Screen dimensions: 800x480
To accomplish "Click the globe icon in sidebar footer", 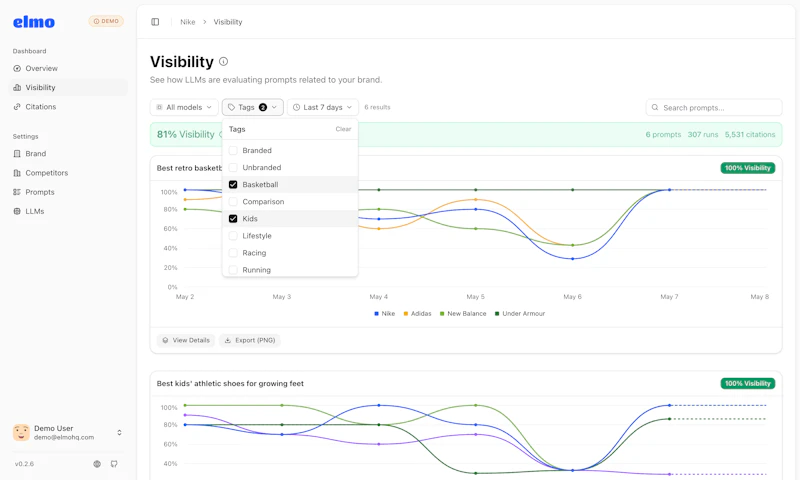I will click(x=97, y=464).
